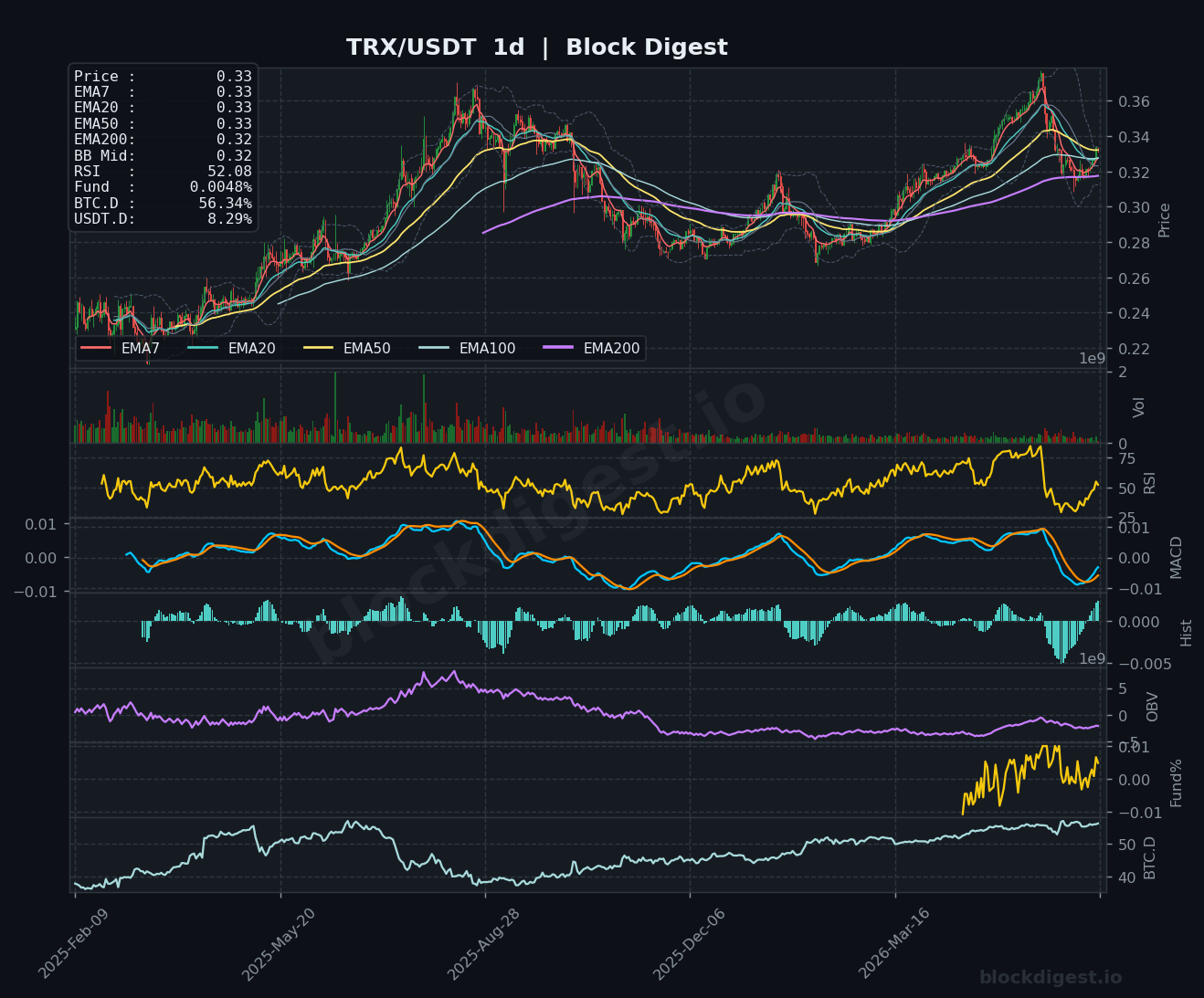The width and height of the screenshot is (1204, 998).
Task: Click the RSI panel axis label
Action: pyautogui.click(x=1149, y=482)
